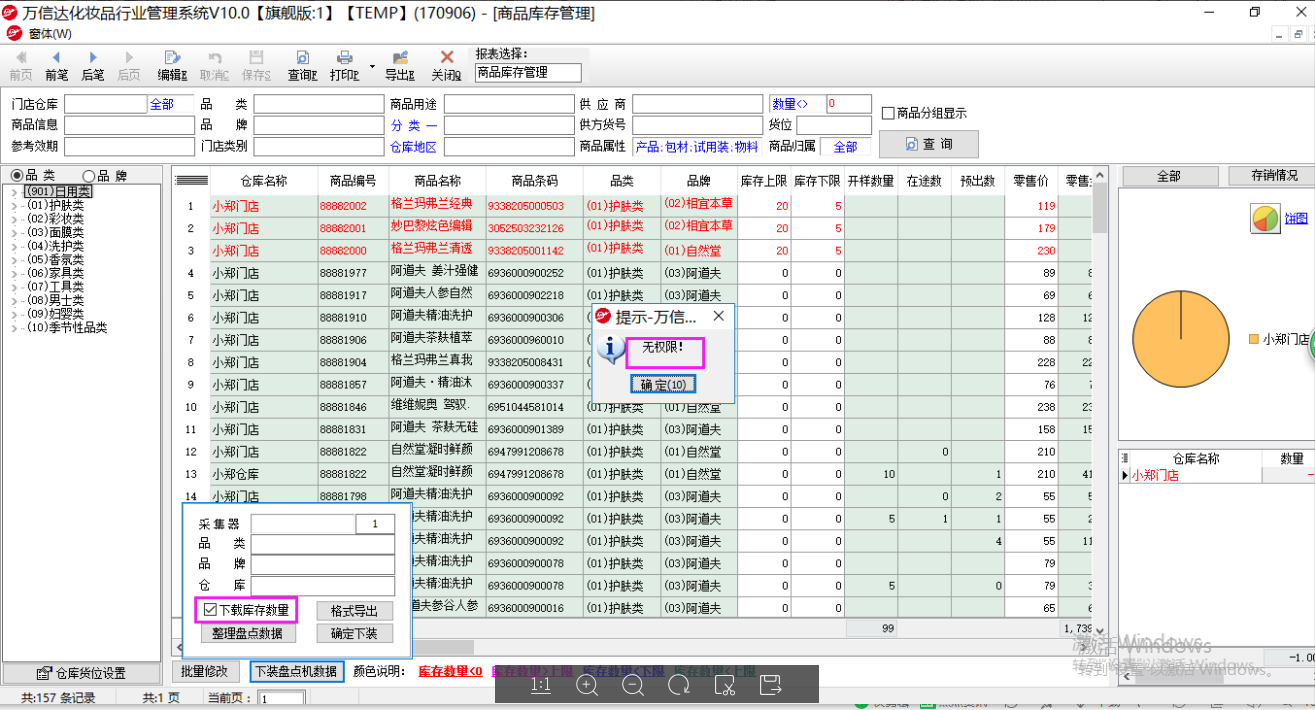Close the 提示 dialog with its X
Screen dimensions: 1315x710
718,316
